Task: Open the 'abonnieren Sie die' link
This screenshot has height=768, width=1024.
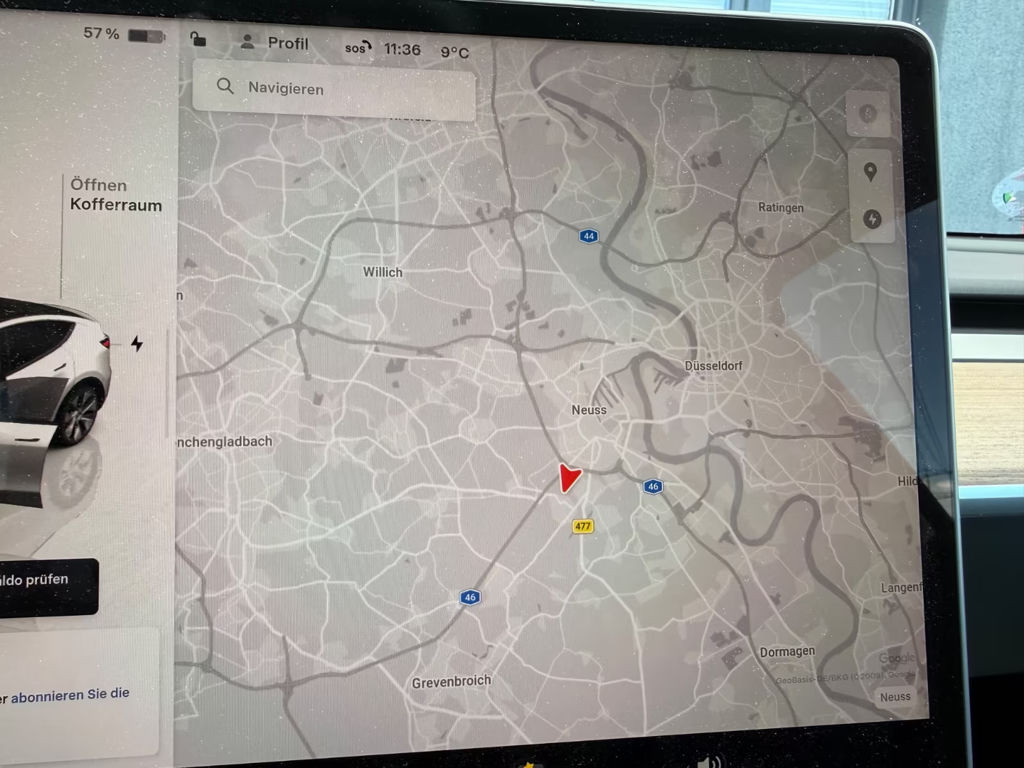Action: click(x=70, y=694)
